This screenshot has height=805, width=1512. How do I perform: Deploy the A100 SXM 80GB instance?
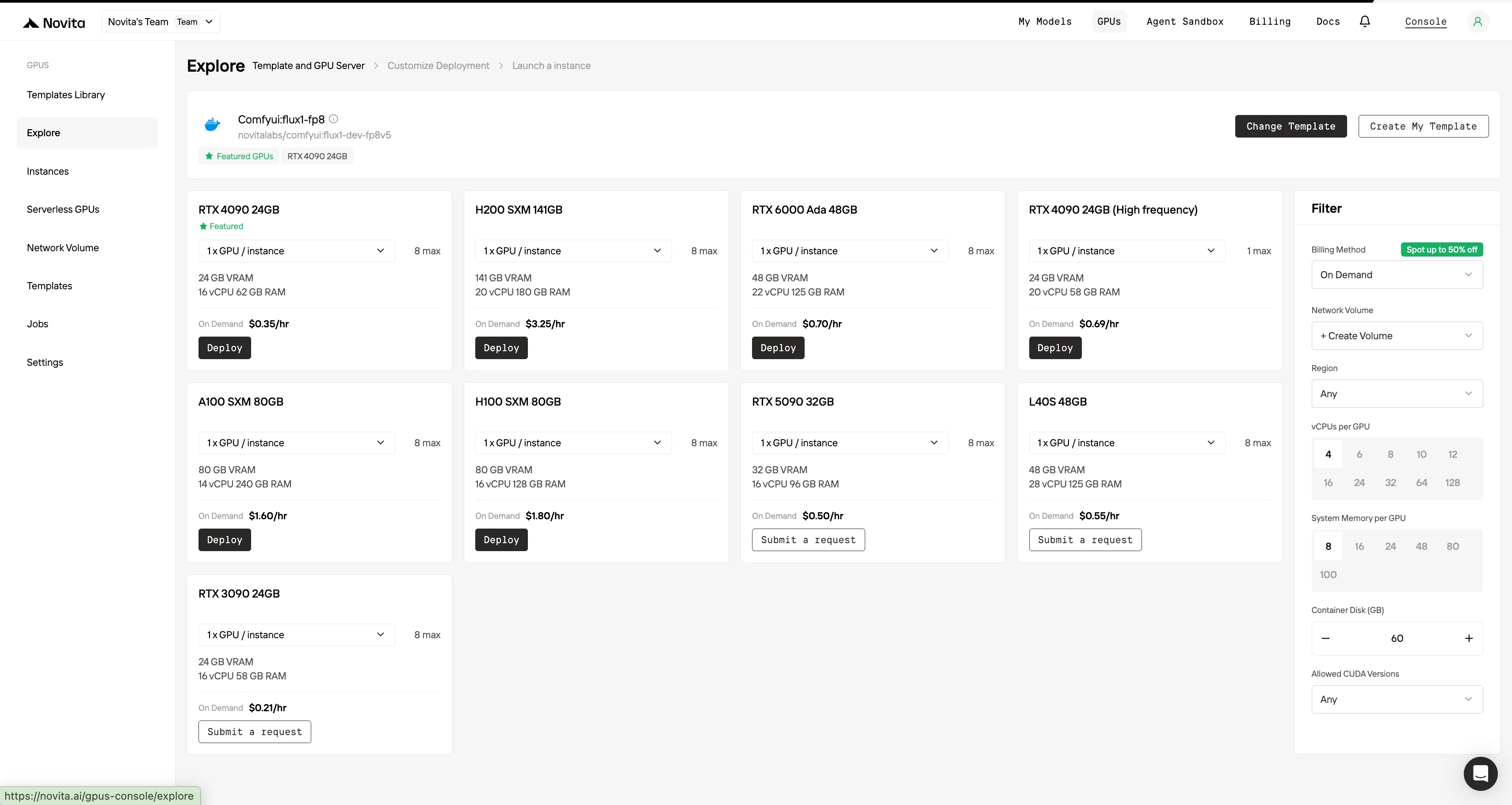[225, 540]
